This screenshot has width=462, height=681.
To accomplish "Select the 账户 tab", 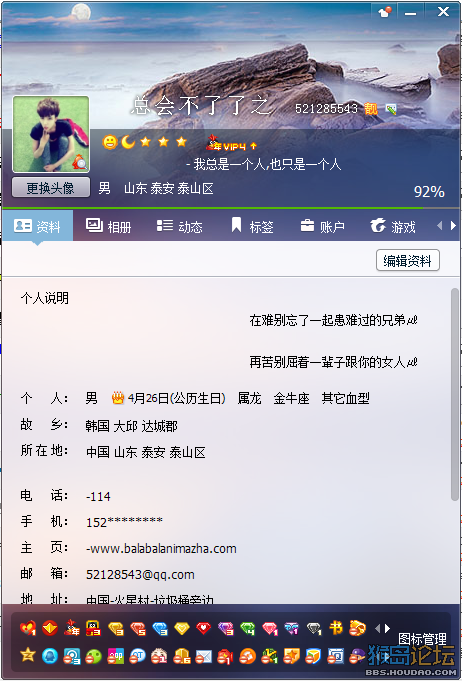I will (x=323, y=226).
